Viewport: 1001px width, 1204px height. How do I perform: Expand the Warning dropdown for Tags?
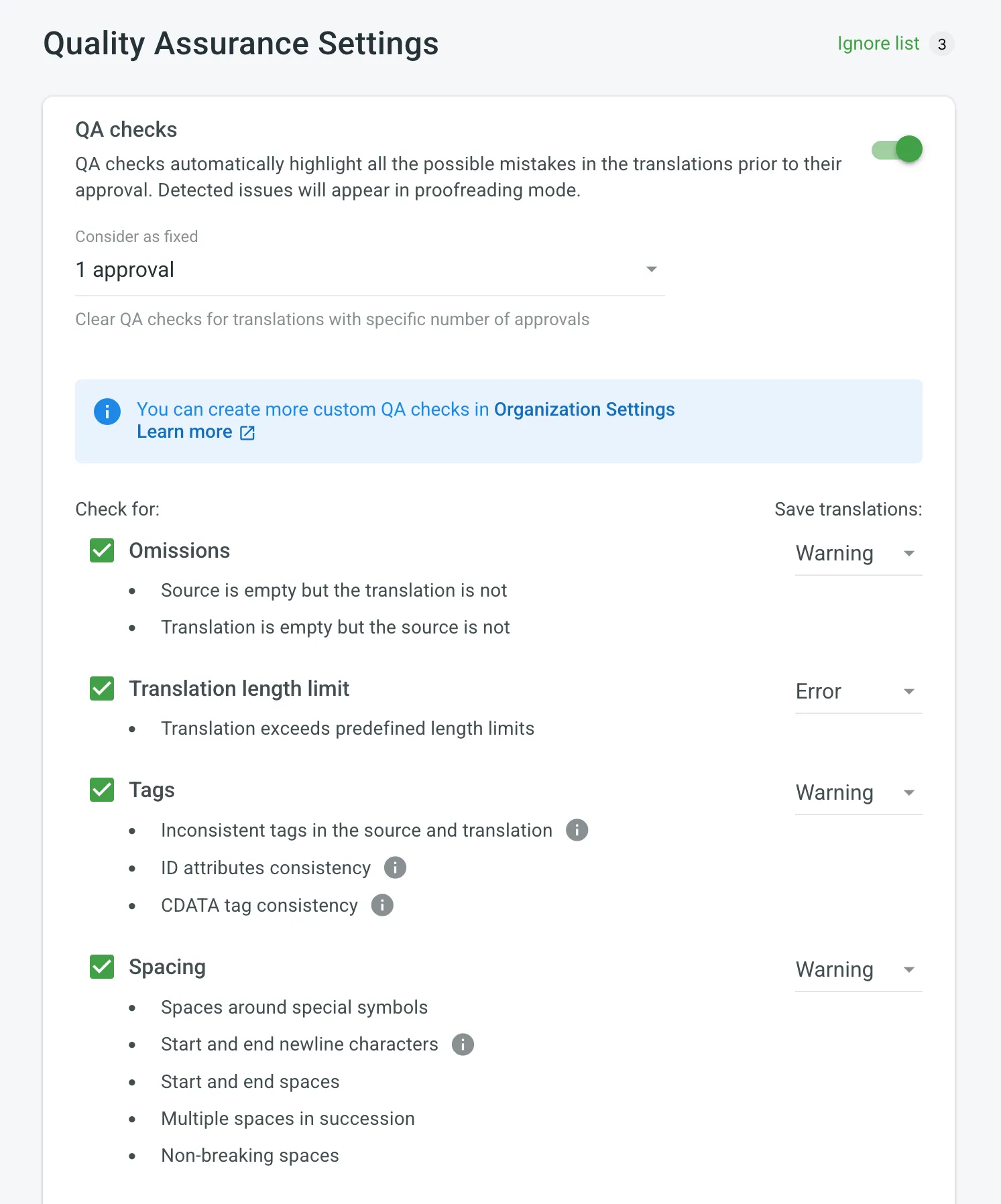(858, 792)
